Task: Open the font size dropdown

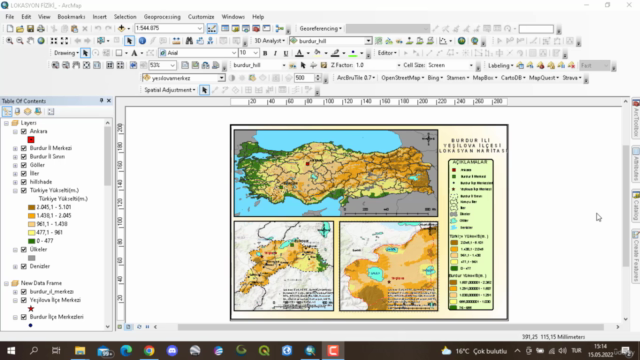Action: click(x=256, y=53)
